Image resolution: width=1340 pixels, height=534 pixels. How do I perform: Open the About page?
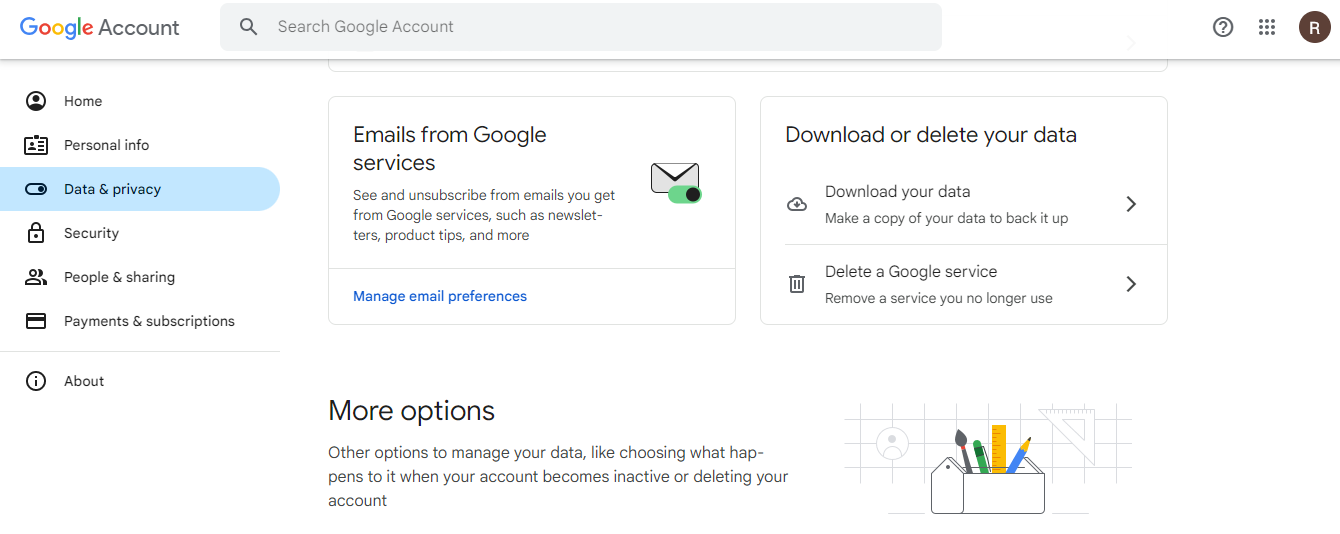pos(140,381)
